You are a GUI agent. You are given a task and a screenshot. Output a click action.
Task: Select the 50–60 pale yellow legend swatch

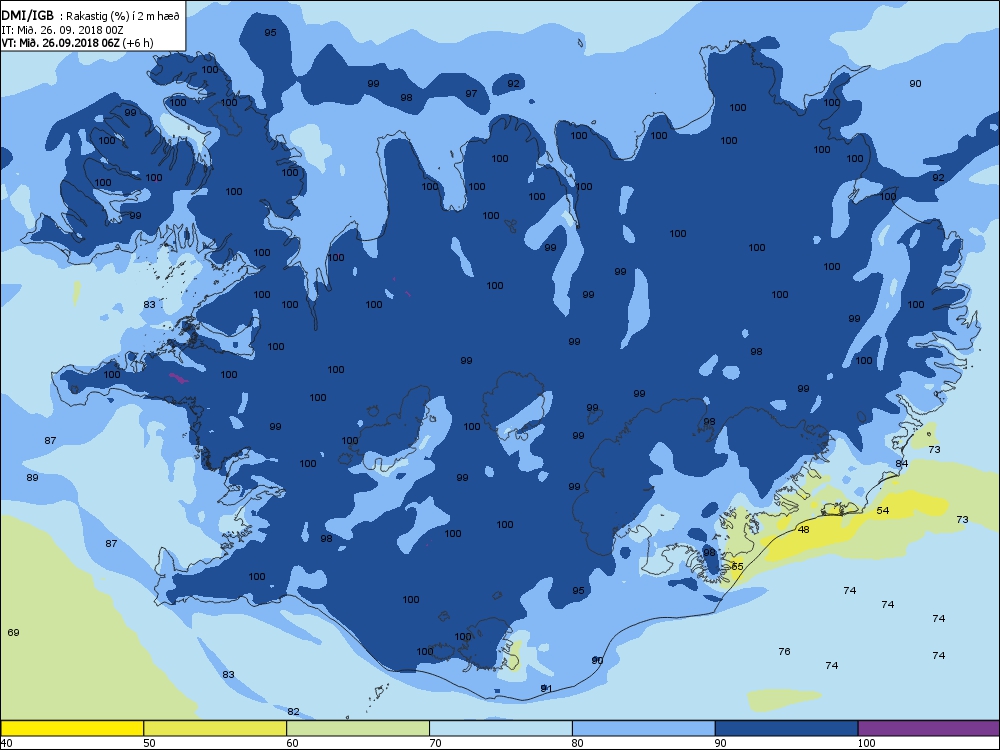coord(215,728)
